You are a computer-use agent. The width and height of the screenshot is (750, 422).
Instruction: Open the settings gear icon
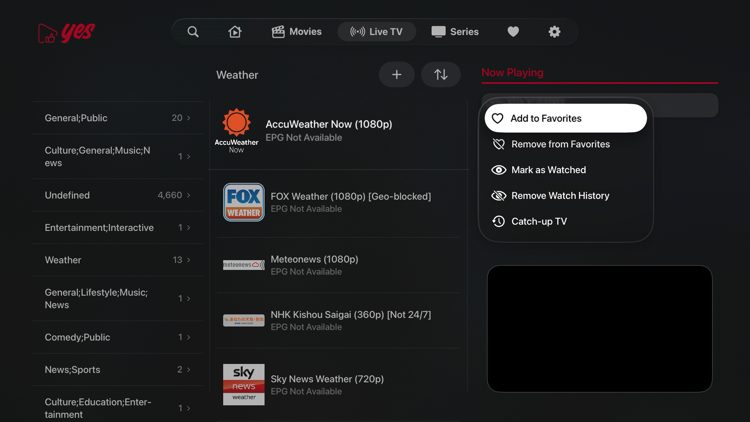tap(554, 32)
